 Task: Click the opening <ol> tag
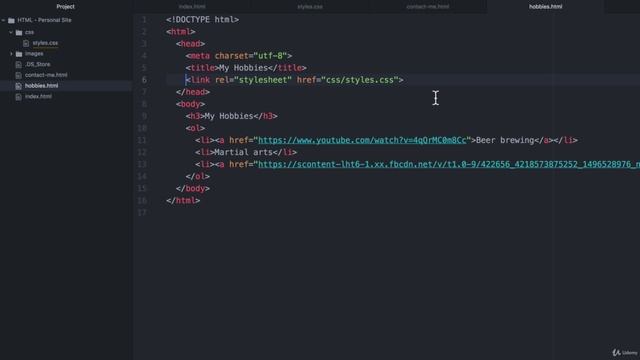[195, 128]
